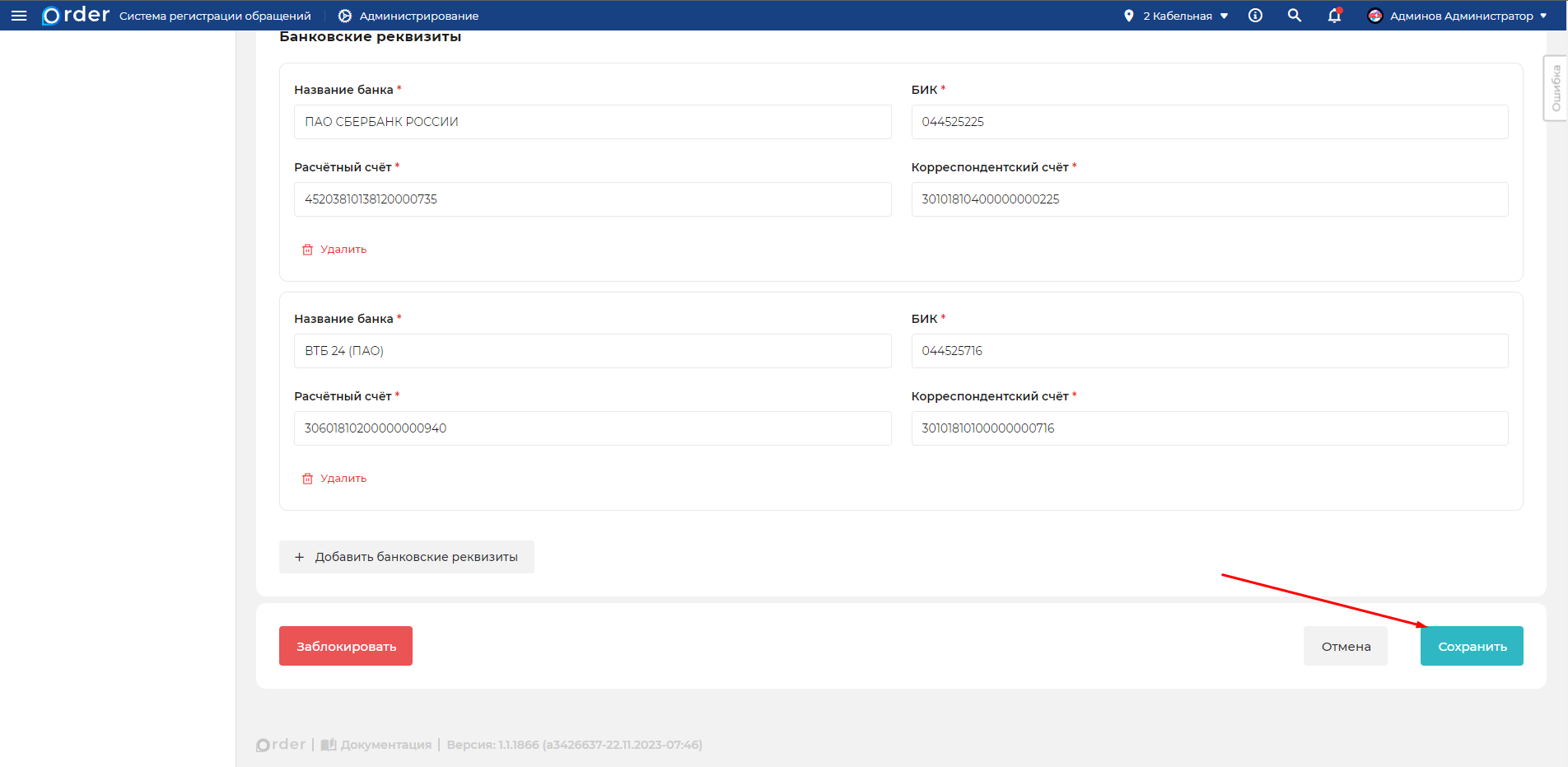Viewport: 1568px width, 767px height.
Task: Click the Отмена button
Action: pos(1346,647)
